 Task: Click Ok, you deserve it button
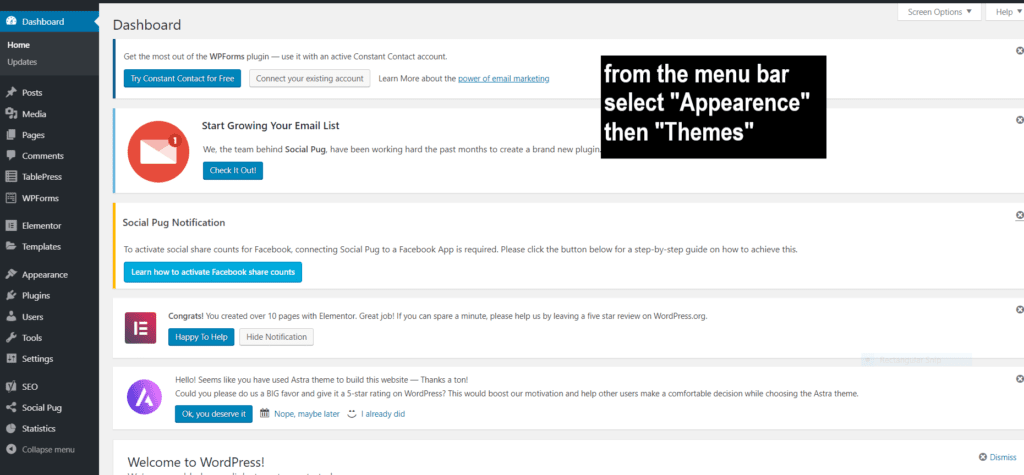[214, 414]
